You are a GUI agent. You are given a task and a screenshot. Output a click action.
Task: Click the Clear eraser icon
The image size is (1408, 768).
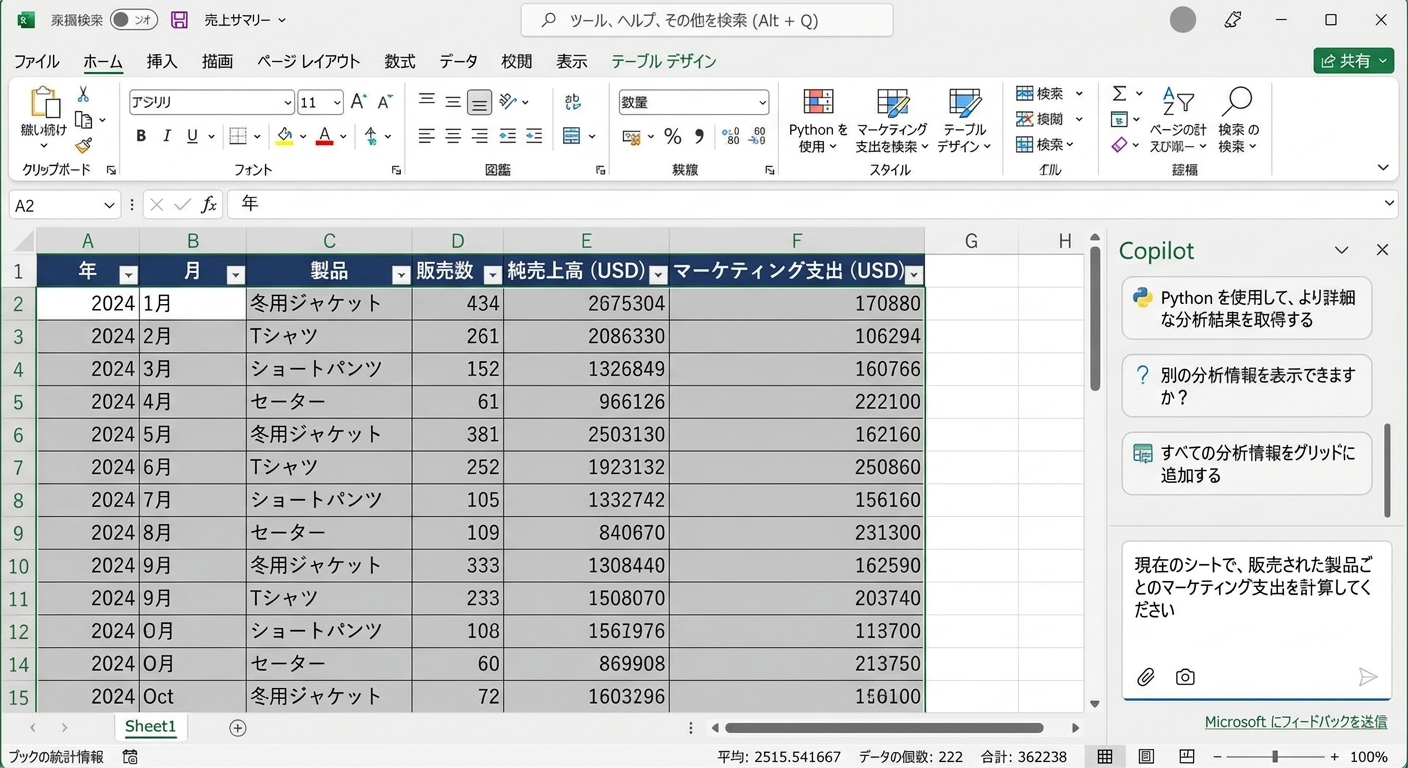coord(1119,145)
